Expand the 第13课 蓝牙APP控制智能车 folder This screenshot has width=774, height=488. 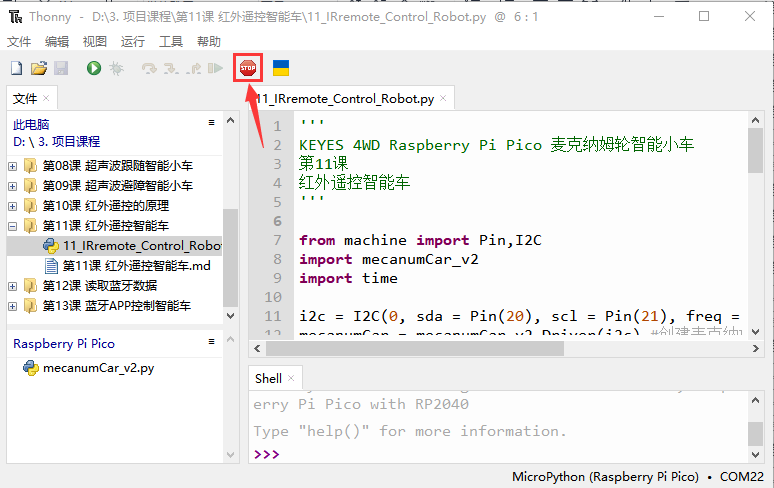pos(13,306)
